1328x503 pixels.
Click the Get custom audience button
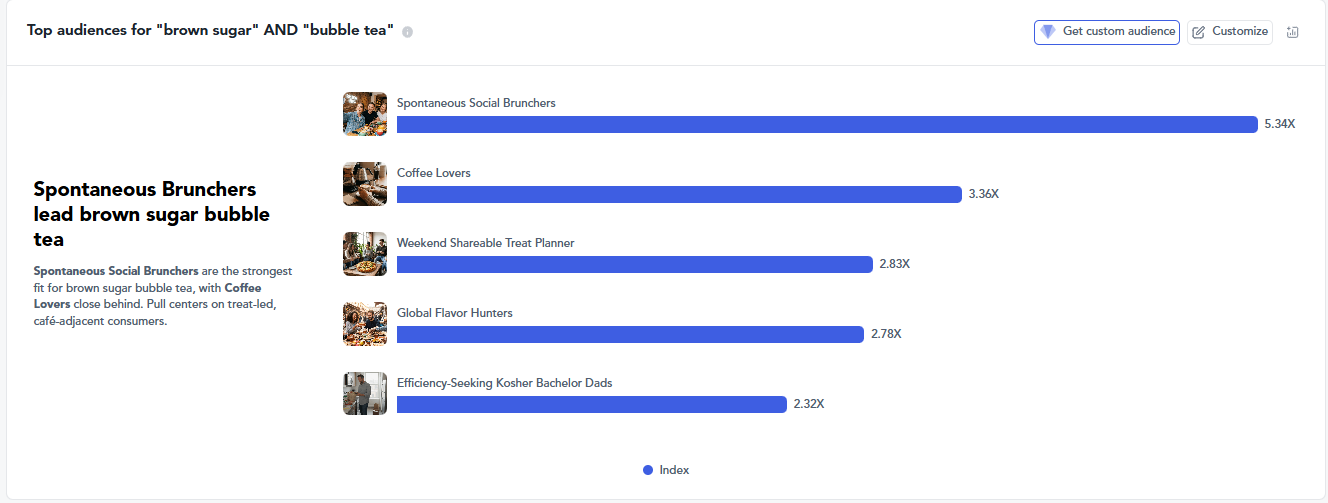[1107, 32]
